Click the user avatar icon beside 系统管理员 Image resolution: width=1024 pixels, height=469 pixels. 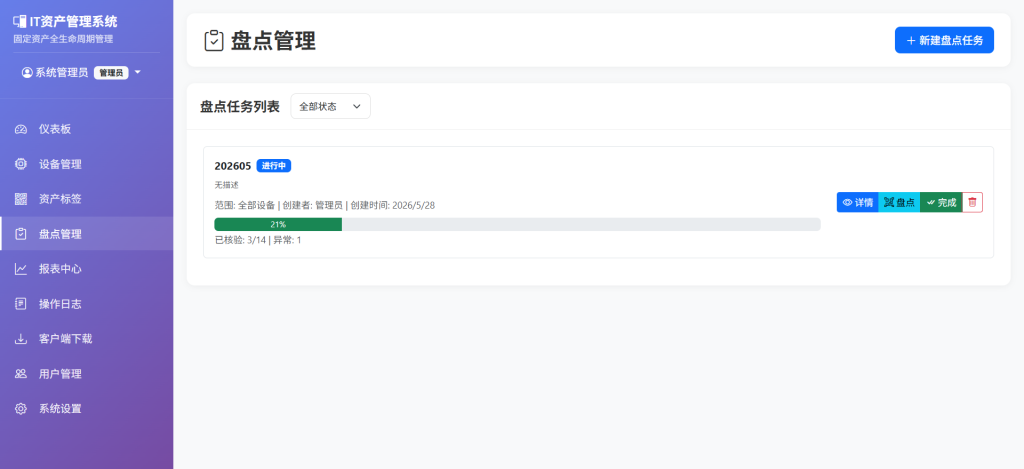click(27, 73)
